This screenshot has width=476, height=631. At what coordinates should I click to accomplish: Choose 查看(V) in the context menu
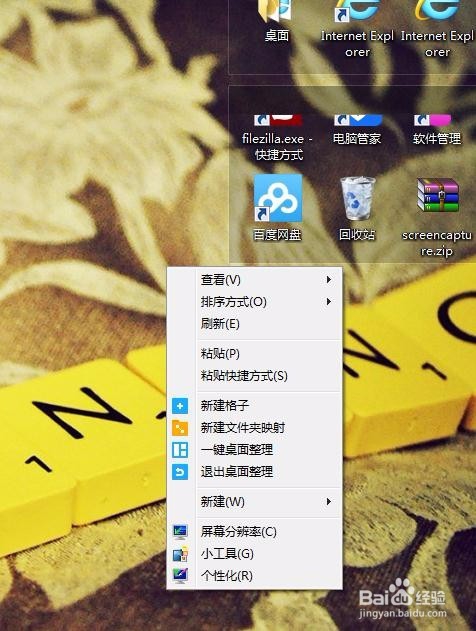(255, 279)
